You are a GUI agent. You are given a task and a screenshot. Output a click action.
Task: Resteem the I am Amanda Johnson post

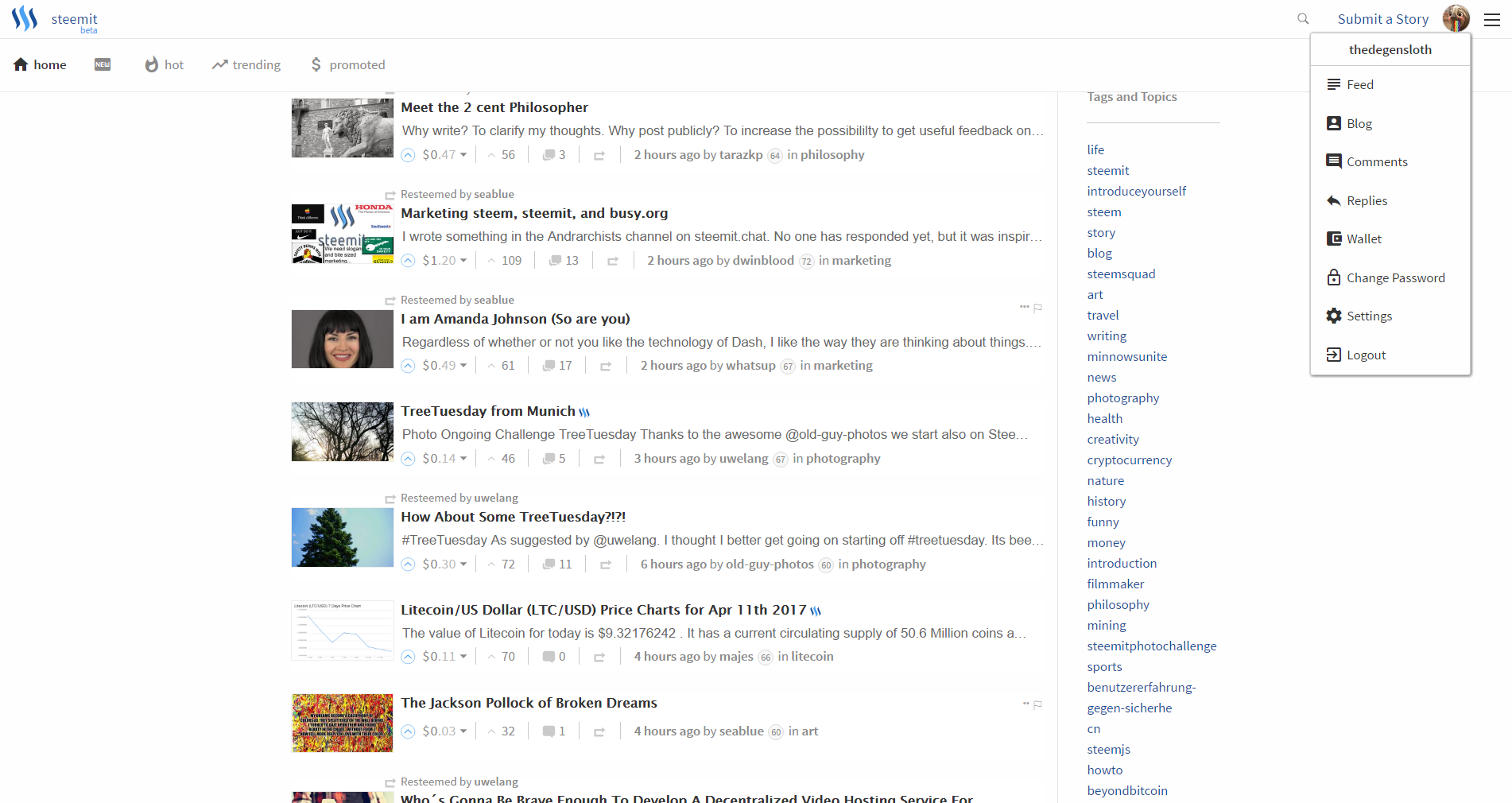coord(606,367)
